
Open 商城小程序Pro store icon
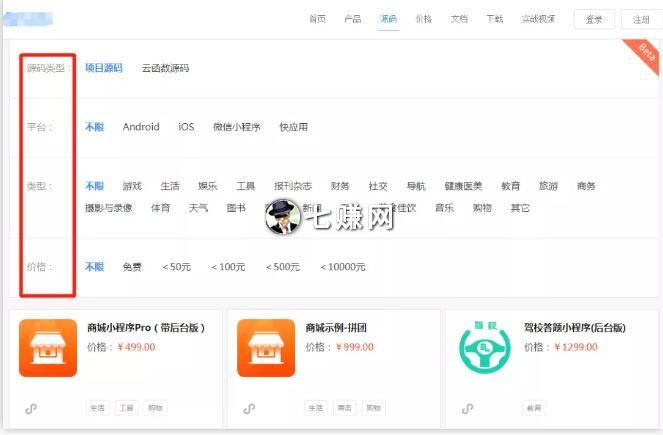[x=48, y=348]
